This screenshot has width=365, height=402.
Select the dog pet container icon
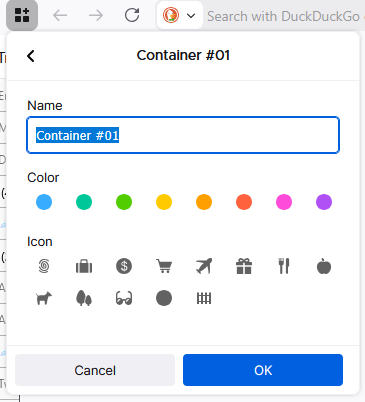point(44,298)
